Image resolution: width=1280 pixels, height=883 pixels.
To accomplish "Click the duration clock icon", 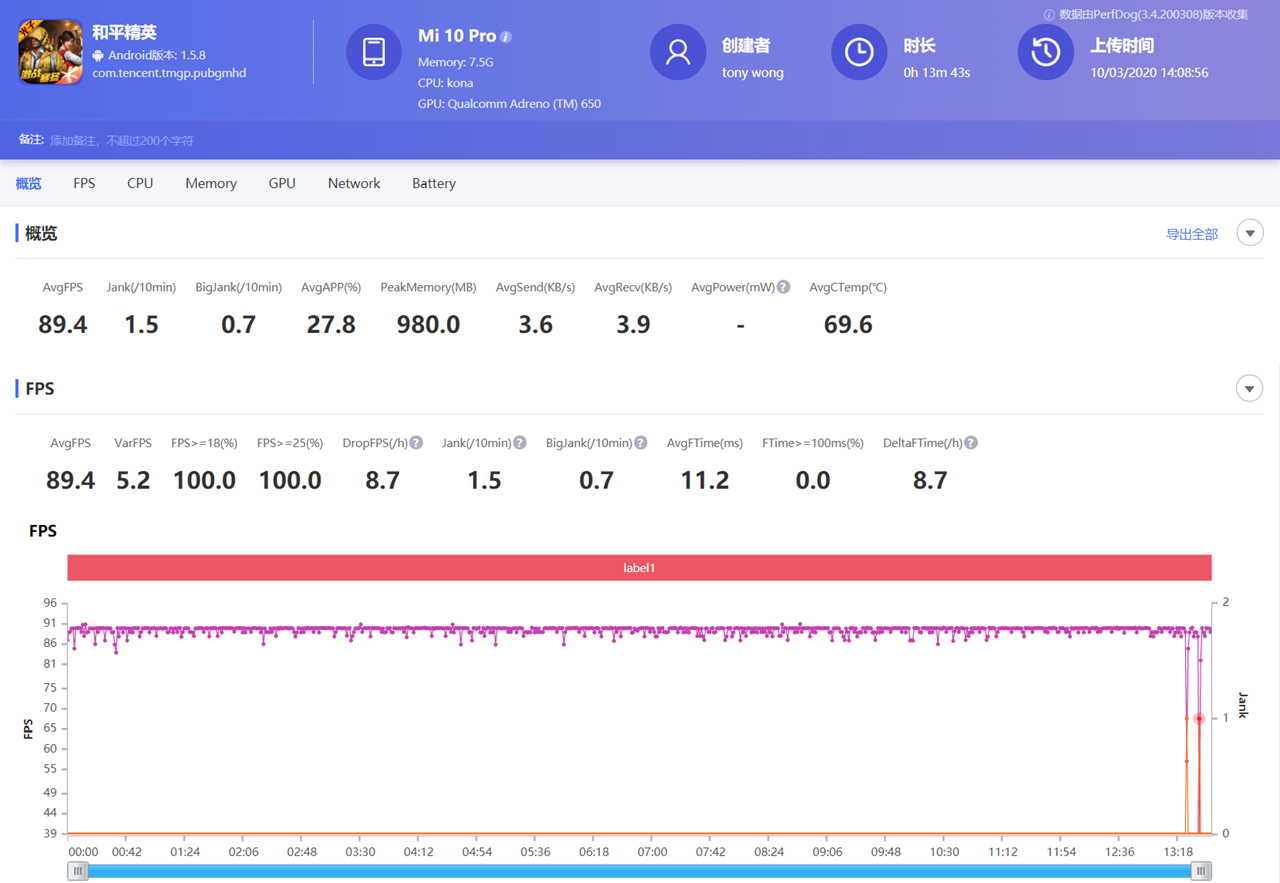I will tap(859, 52).
